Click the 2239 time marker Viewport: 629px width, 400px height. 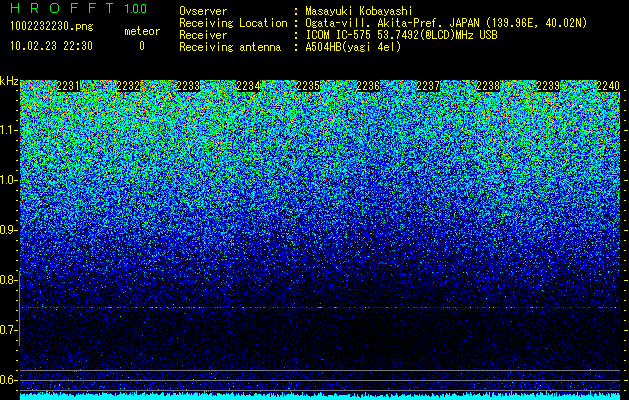pyautogui.click(x=548, y=86)
